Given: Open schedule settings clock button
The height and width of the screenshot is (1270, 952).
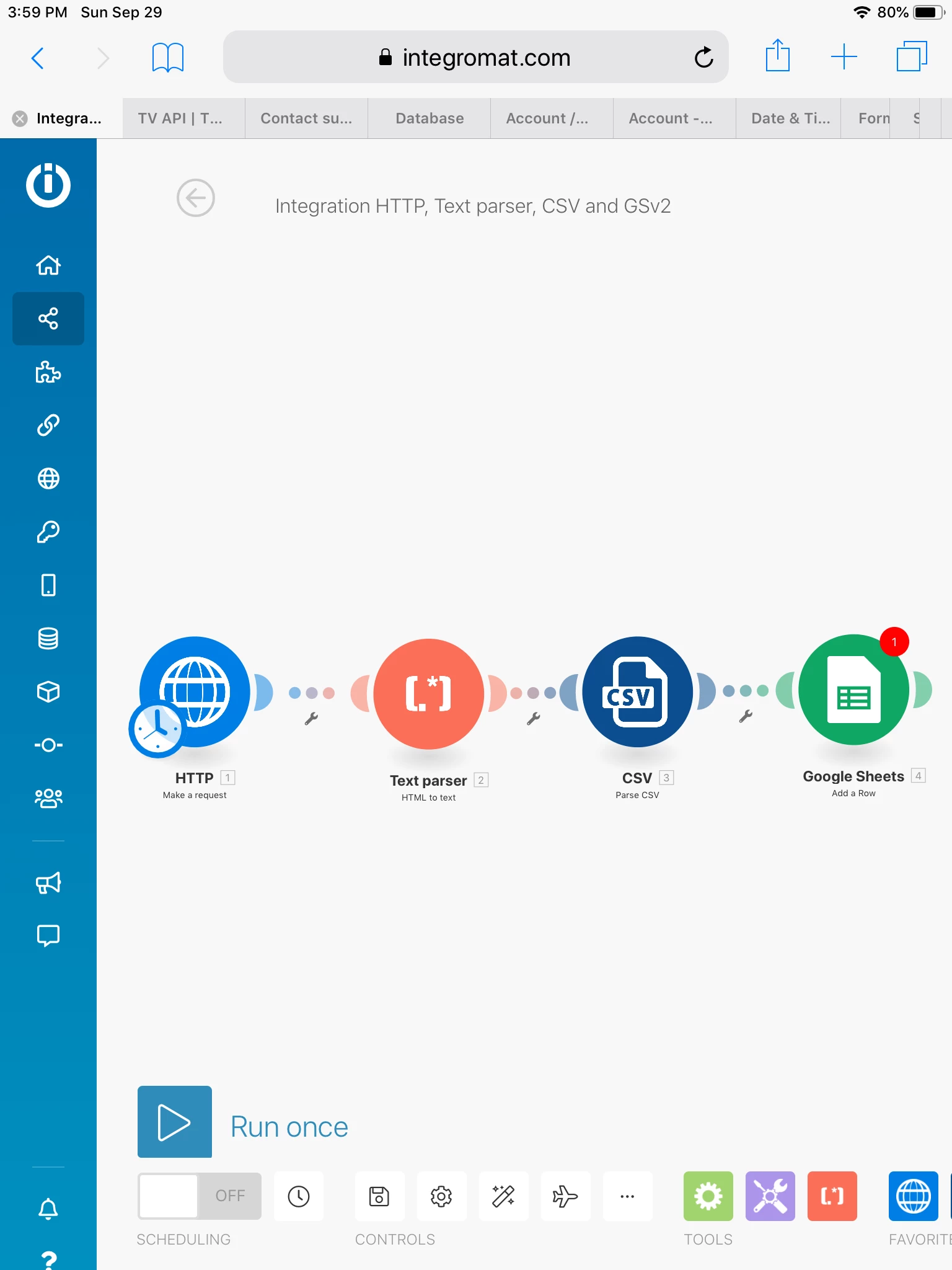Looking at the screenshot, I should click(299, 1196).
